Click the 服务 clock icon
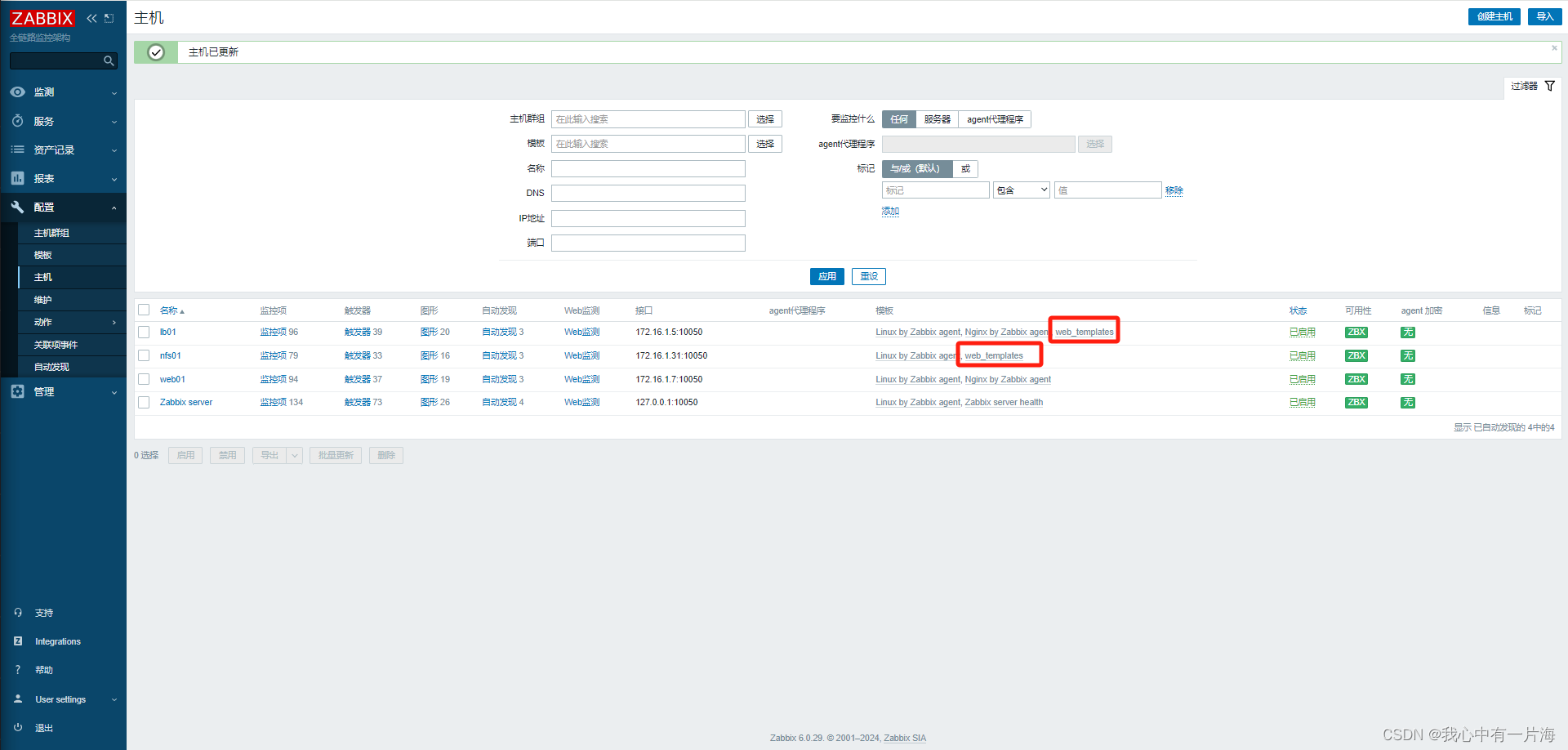Screen dimensions: 1568x750 point(17,121)
